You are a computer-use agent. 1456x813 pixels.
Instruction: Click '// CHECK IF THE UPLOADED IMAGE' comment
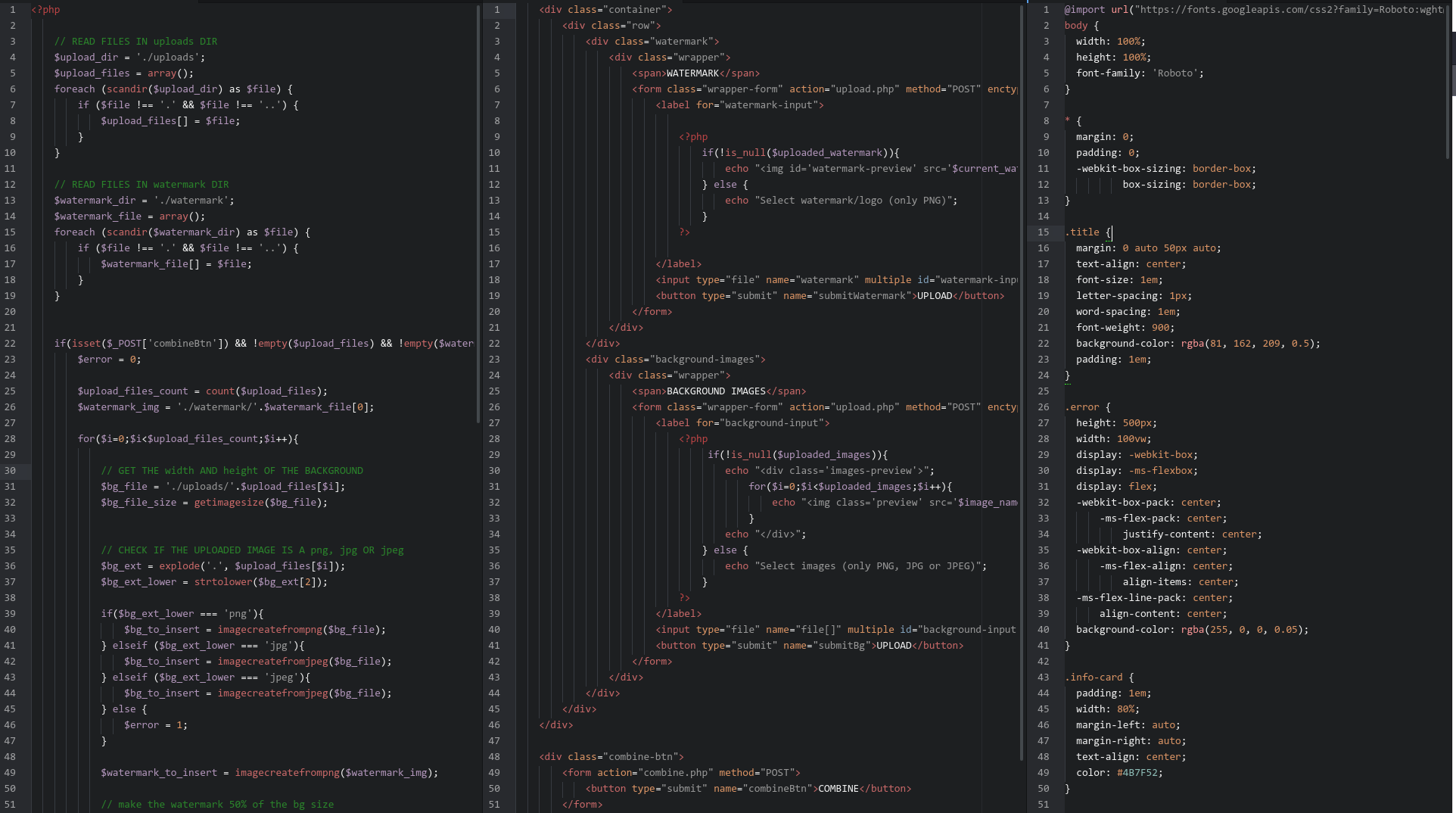coord(252,550)
